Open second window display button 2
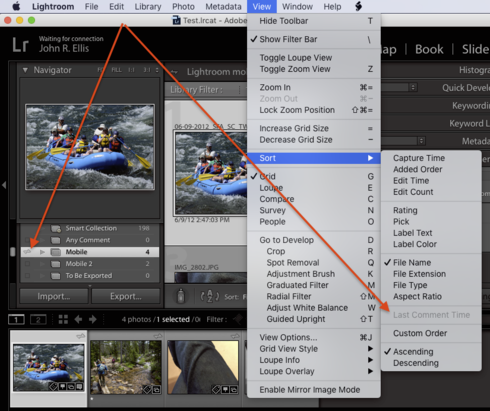 (x=38, y=320)
